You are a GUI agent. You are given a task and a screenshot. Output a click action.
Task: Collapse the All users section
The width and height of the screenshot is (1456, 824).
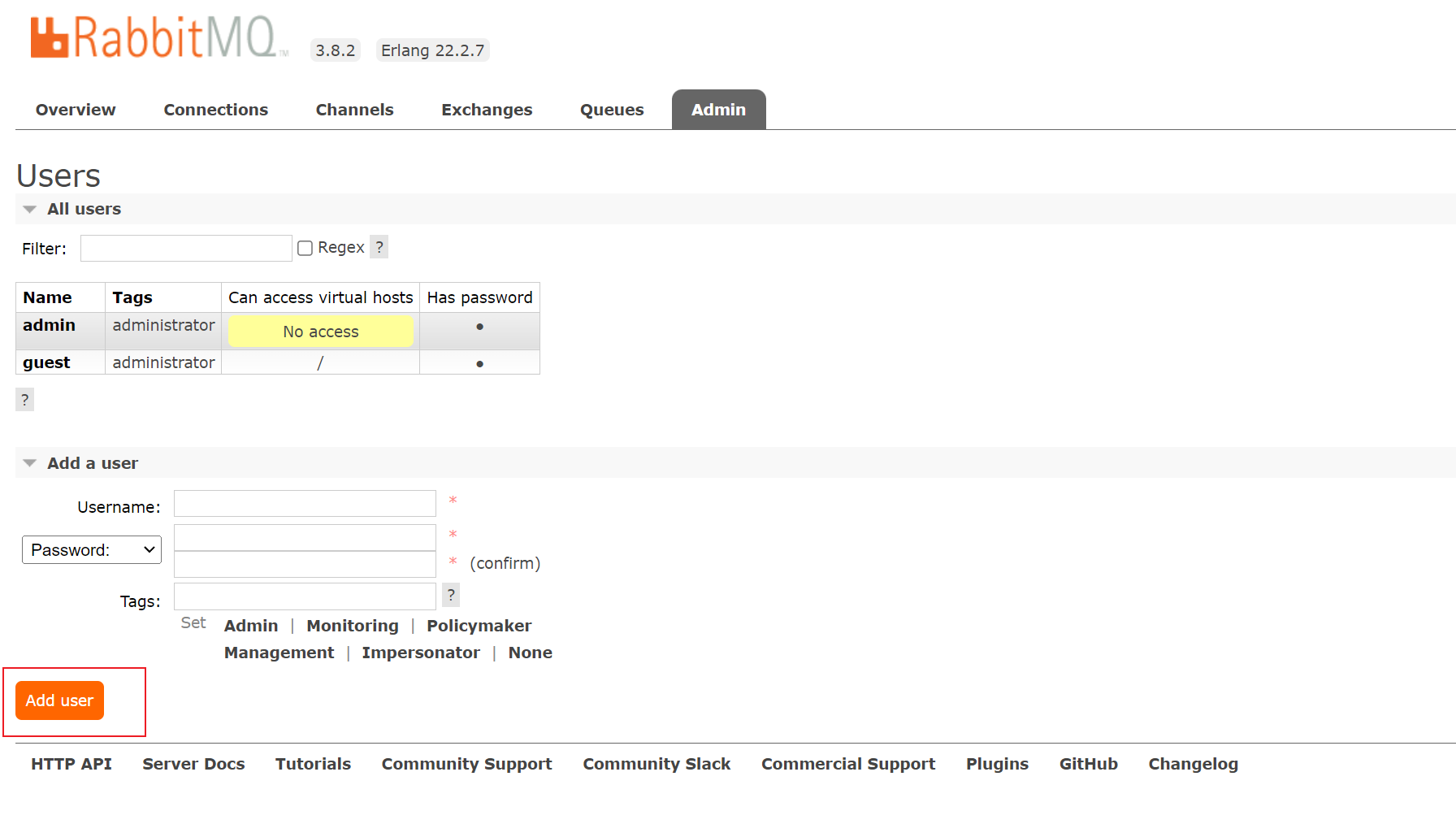84,209
